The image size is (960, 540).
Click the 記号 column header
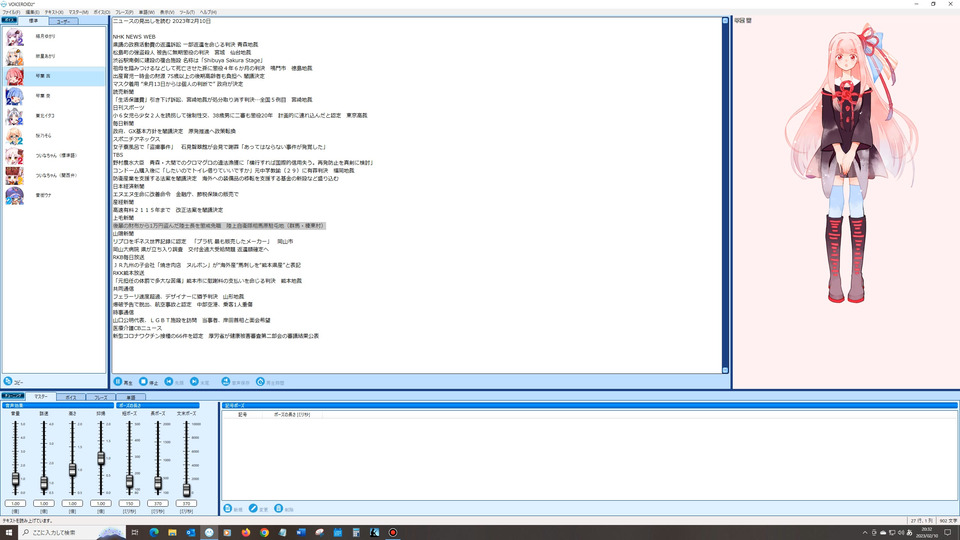coord(242,414)
